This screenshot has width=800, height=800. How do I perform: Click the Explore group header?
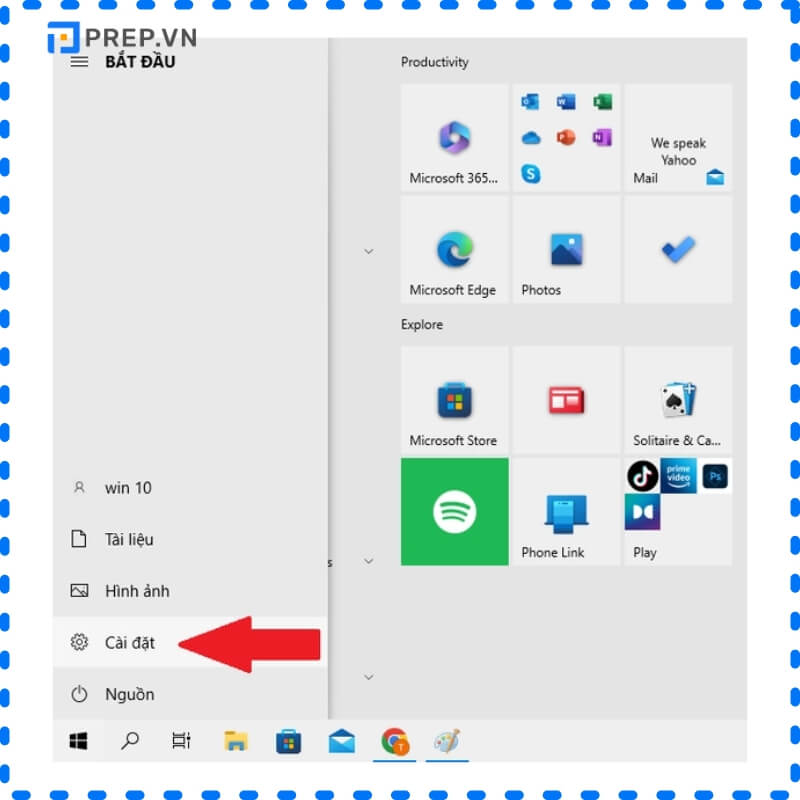pos(421,324)
